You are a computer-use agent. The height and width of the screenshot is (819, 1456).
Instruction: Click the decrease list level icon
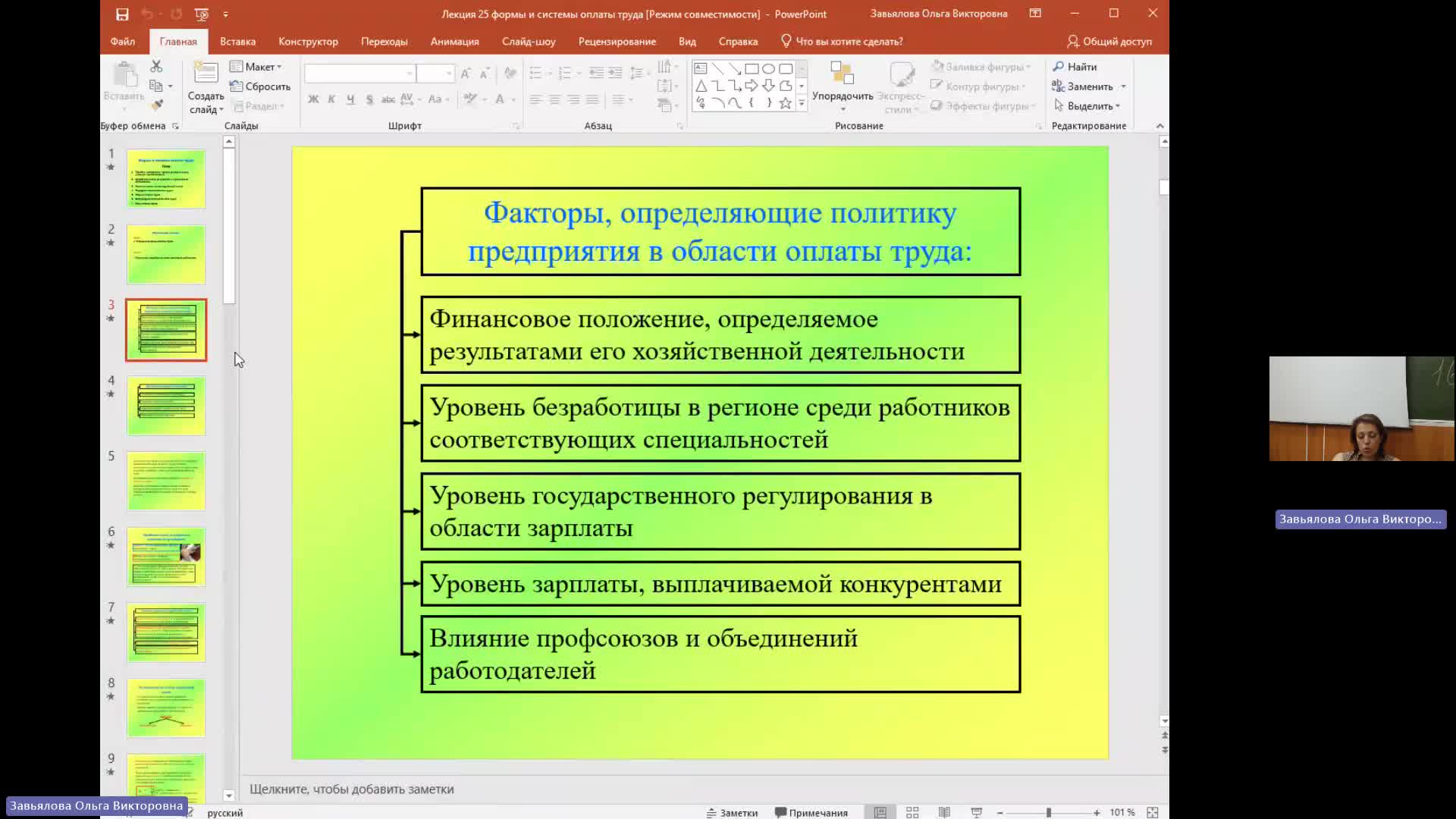coord(596,73)
